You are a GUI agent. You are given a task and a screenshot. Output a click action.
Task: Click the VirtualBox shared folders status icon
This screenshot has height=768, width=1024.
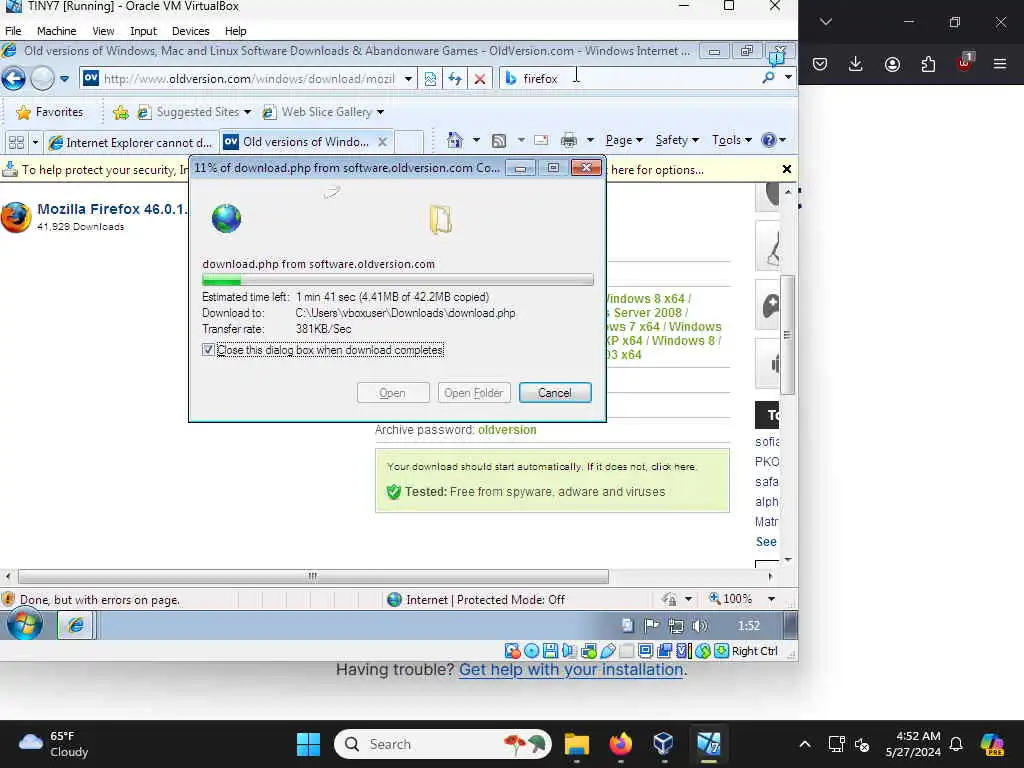(627, 650)
